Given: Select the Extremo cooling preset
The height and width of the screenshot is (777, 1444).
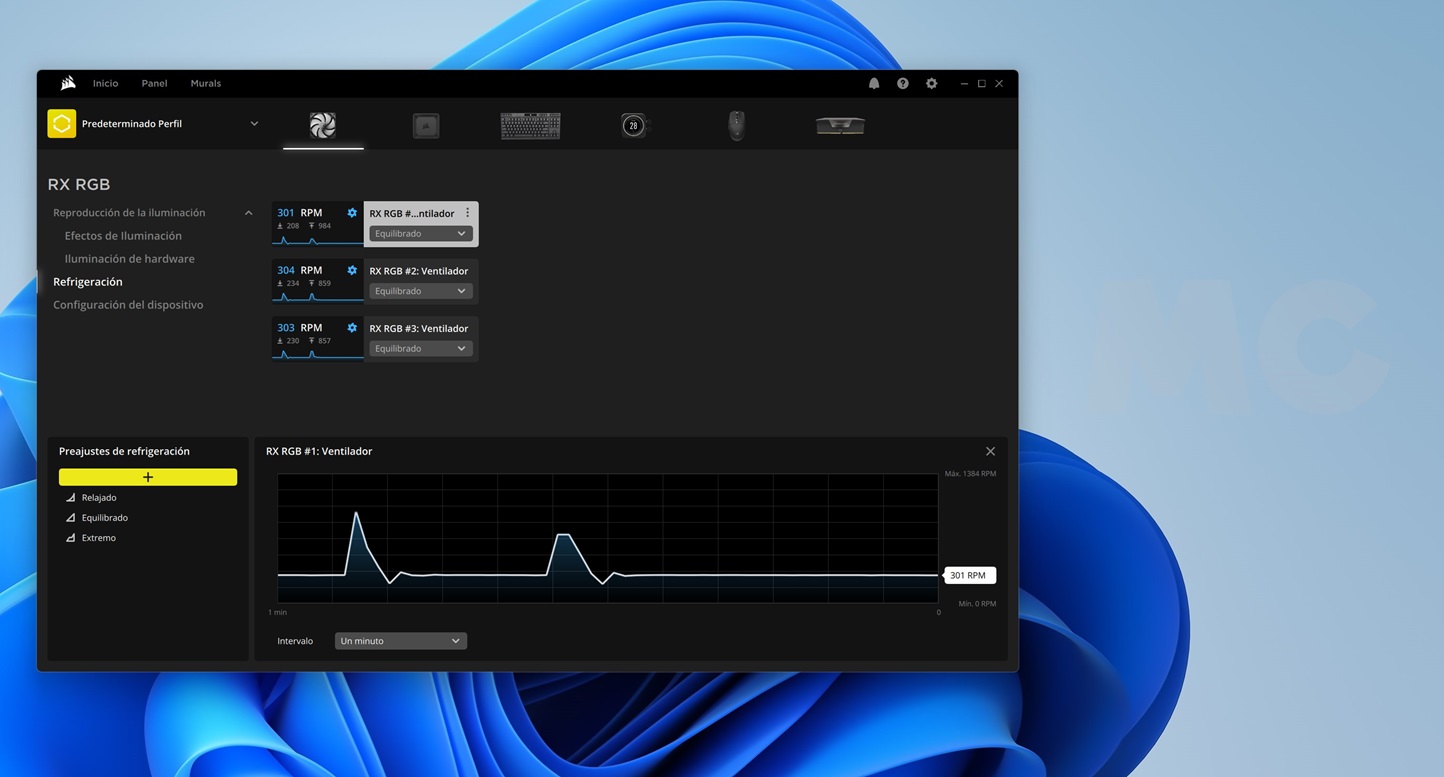Looking at the screenshot, I should [x=99, y=538].
